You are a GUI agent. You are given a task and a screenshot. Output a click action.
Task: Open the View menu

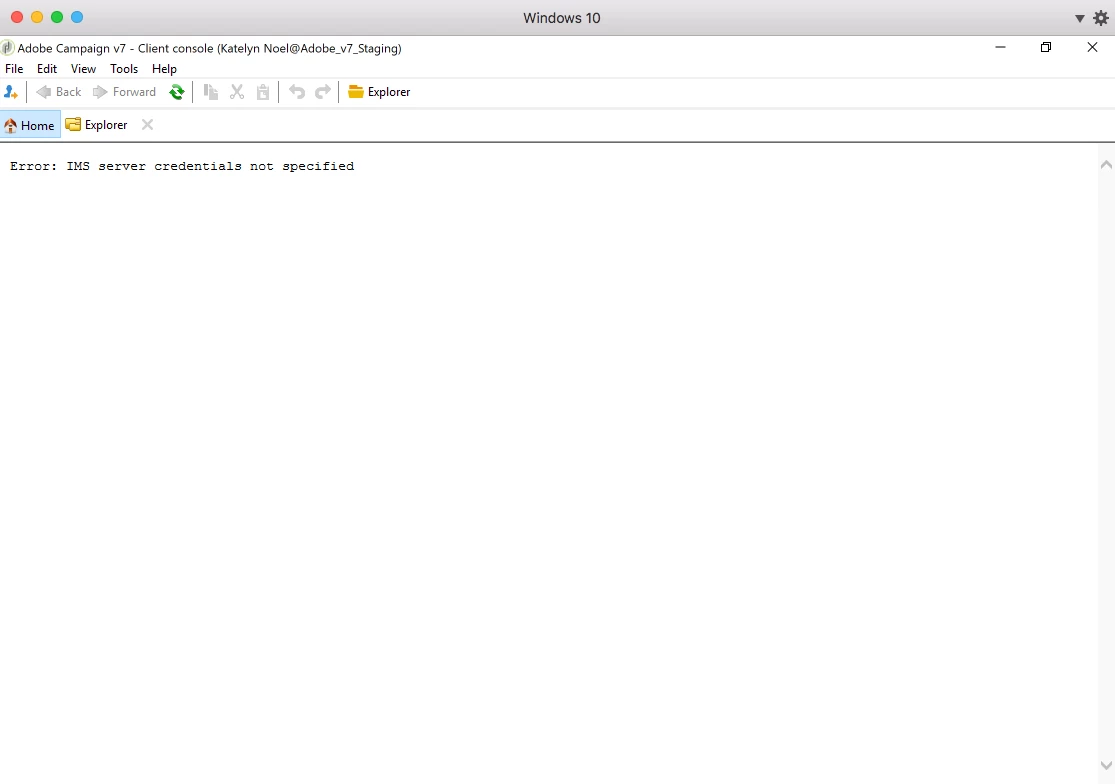(x=83, y=69)
